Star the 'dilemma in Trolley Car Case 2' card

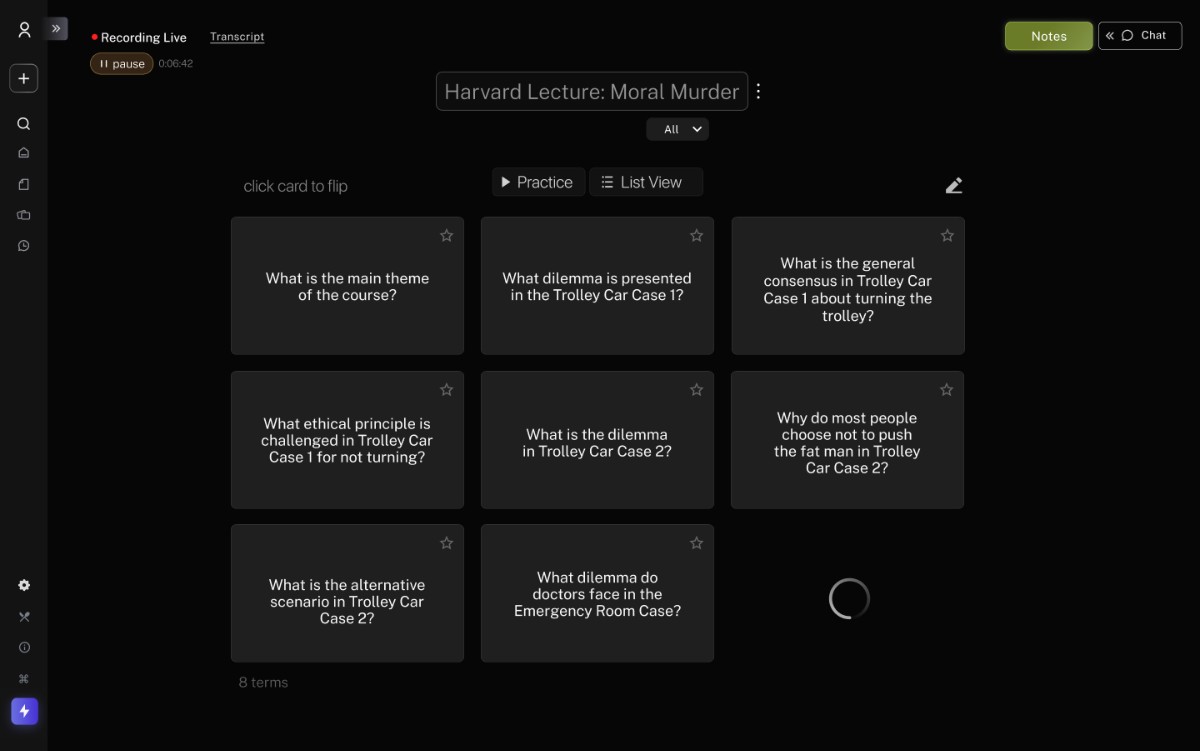(696, 390)
